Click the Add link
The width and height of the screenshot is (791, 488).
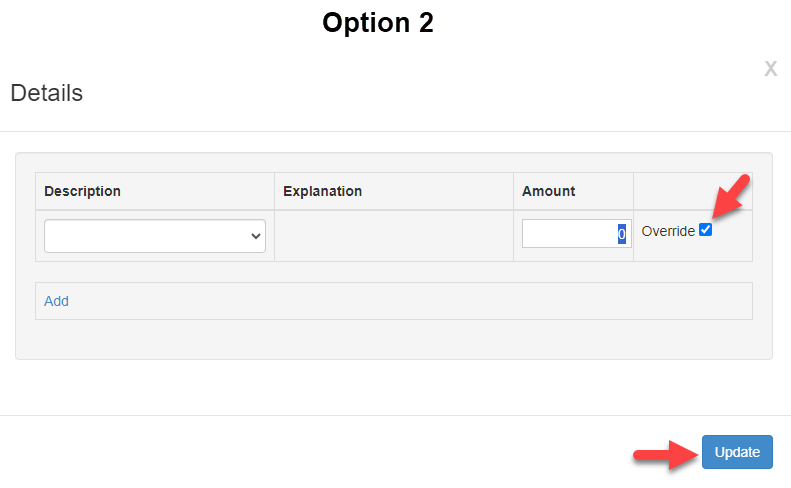56,301
